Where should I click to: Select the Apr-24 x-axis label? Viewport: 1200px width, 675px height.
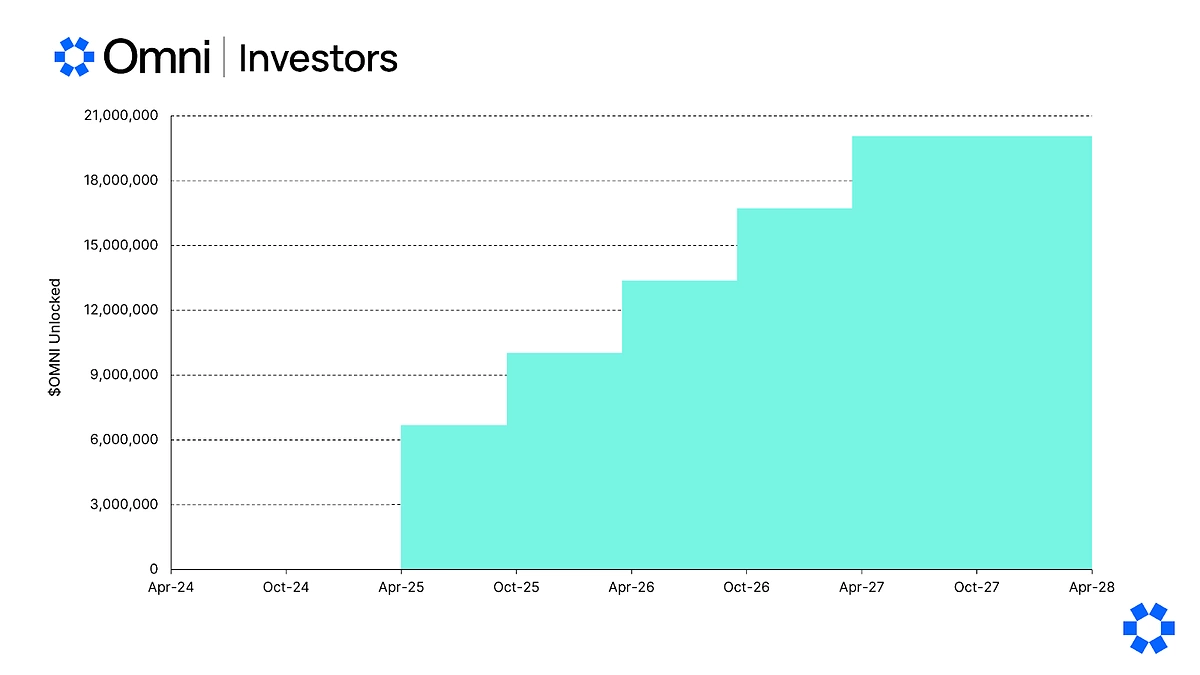(x=171, y=587)
